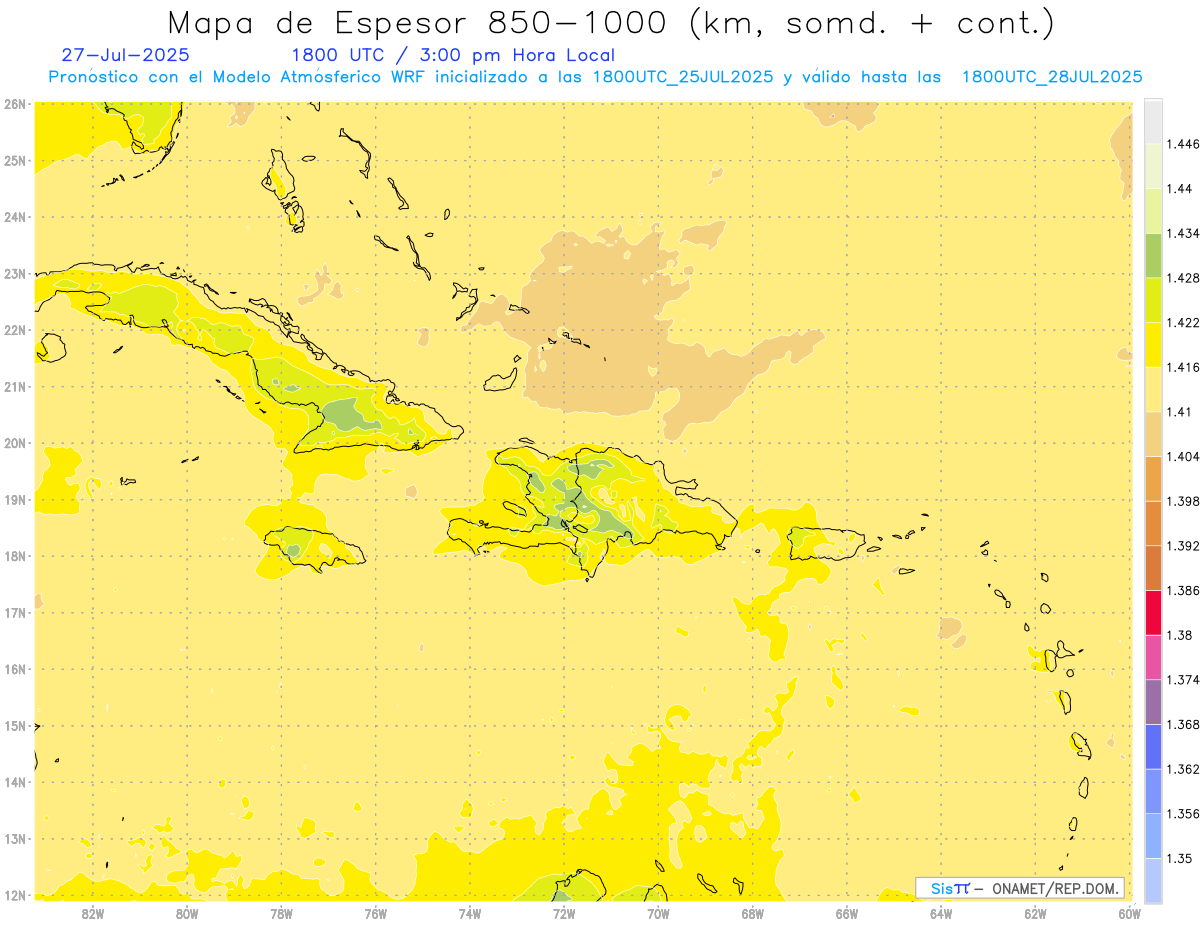The height and width of the screenshot is (927, 1200).
Task: Click the longitude label '76W'
Action: (375, 912)
